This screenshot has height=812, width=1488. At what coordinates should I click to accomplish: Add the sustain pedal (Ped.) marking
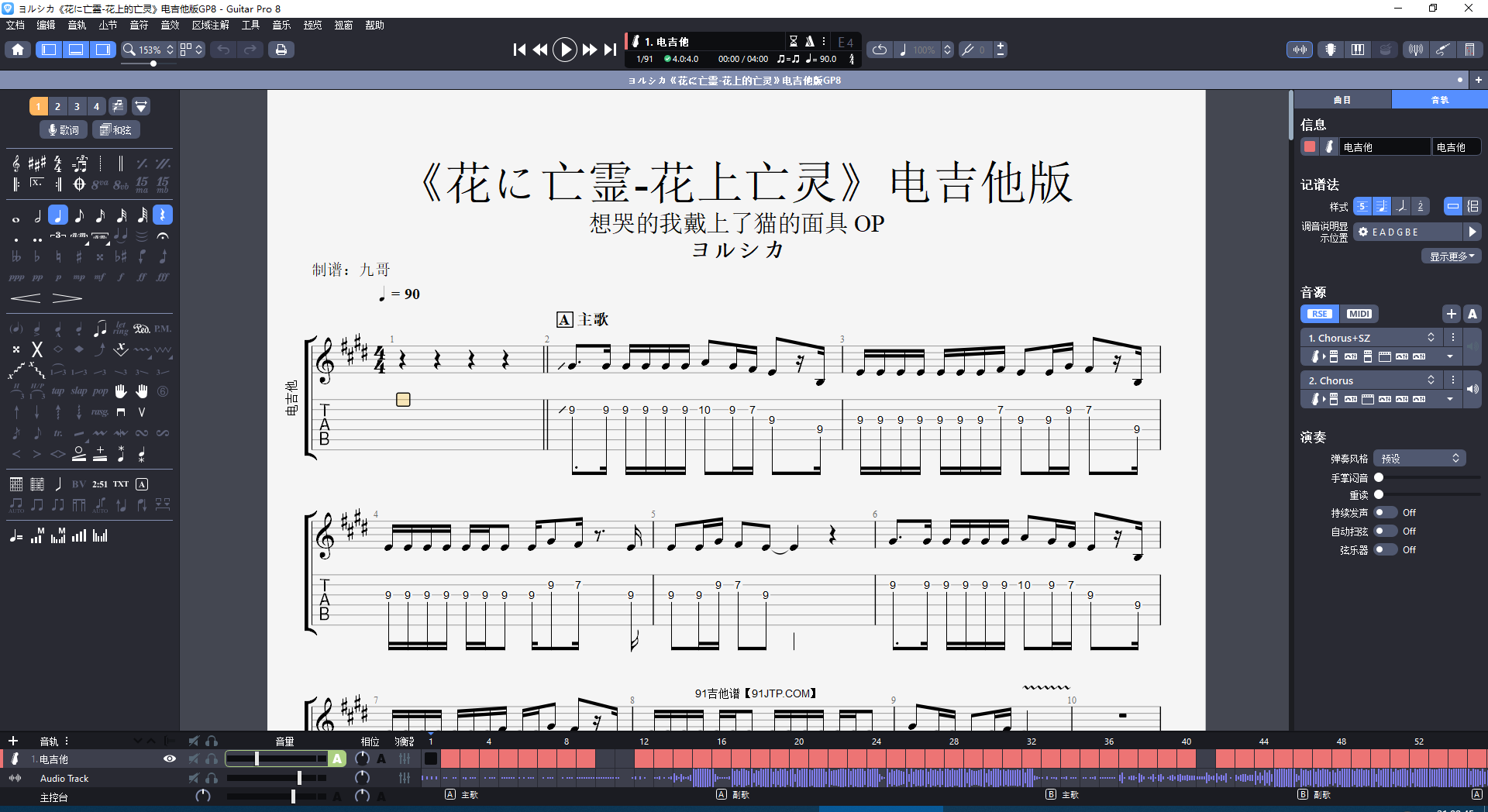[142, 329]
